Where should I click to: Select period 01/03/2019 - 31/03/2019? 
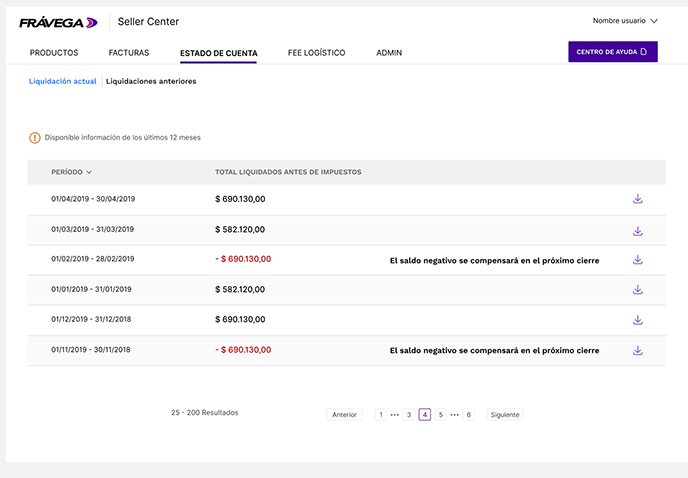93,229
